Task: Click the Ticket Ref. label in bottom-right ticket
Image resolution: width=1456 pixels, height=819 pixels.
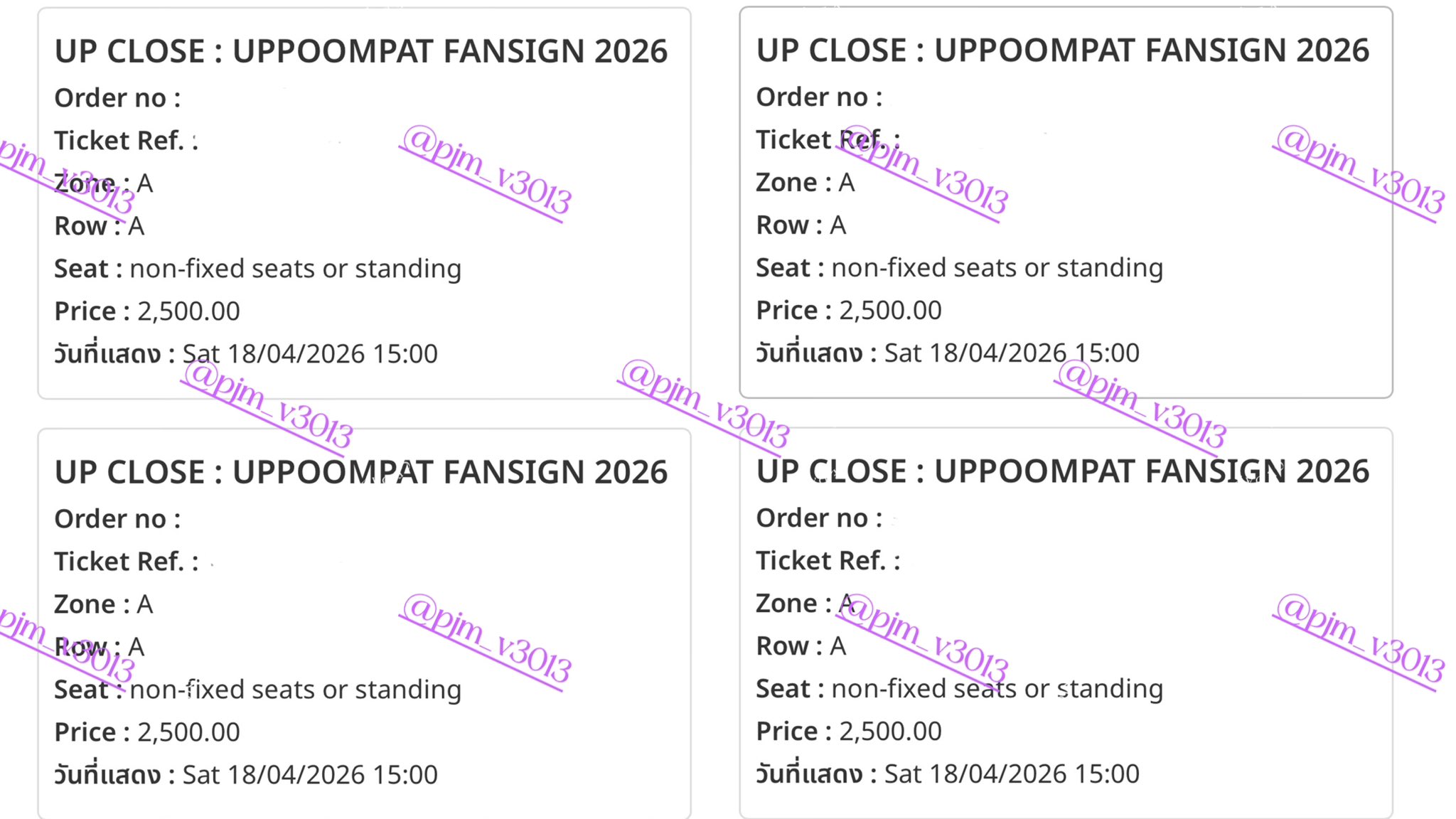Action: point(828,561)
